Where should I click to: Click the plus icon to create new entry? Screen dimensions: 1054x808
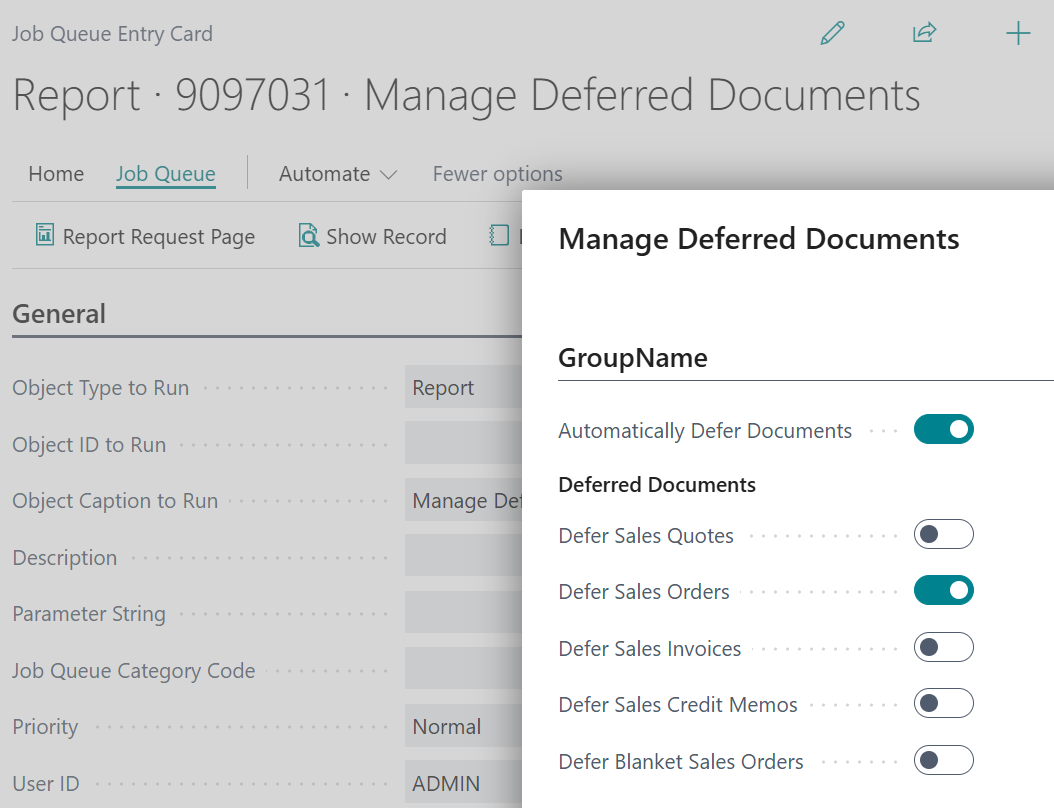pos(1018,33)
